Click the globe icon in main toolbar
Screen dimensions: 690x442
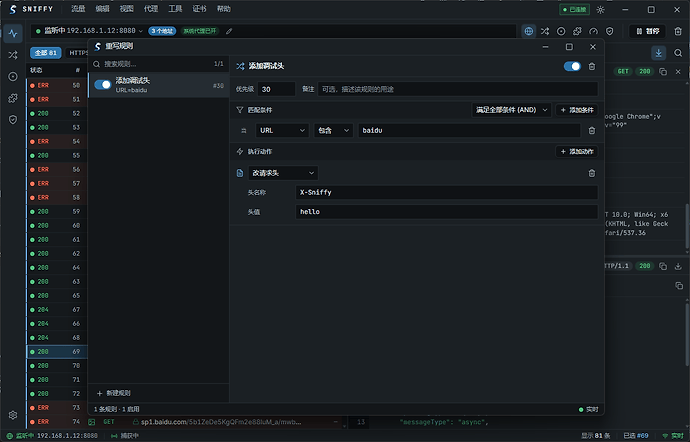pyautogui.click(x=529, y=31)
